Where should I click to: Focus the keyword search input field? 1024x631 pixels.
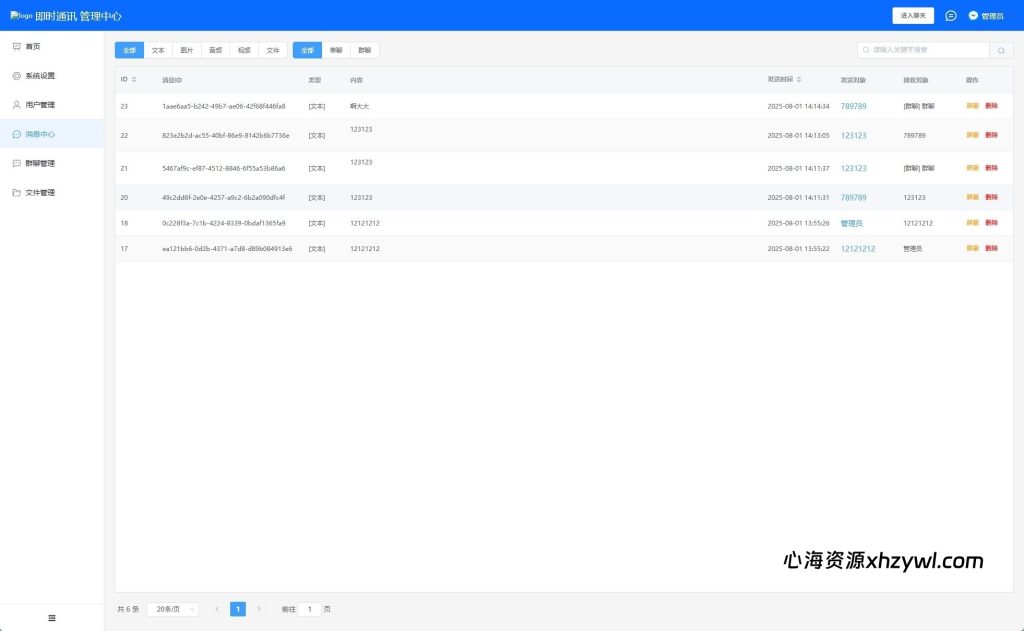point(925,50)
